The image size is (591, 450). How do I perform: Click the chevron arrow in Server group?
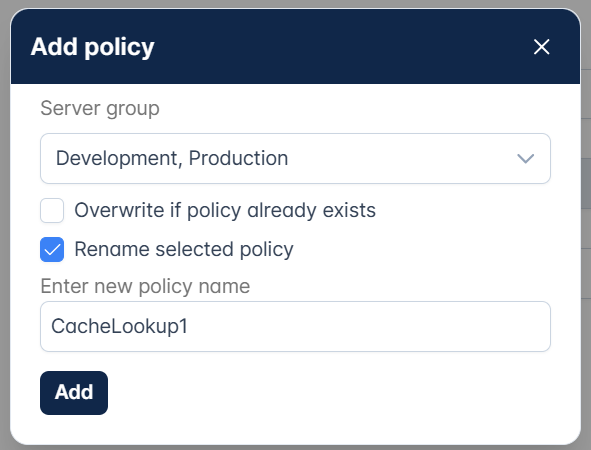pyautogui.click(x=525, y=158)
